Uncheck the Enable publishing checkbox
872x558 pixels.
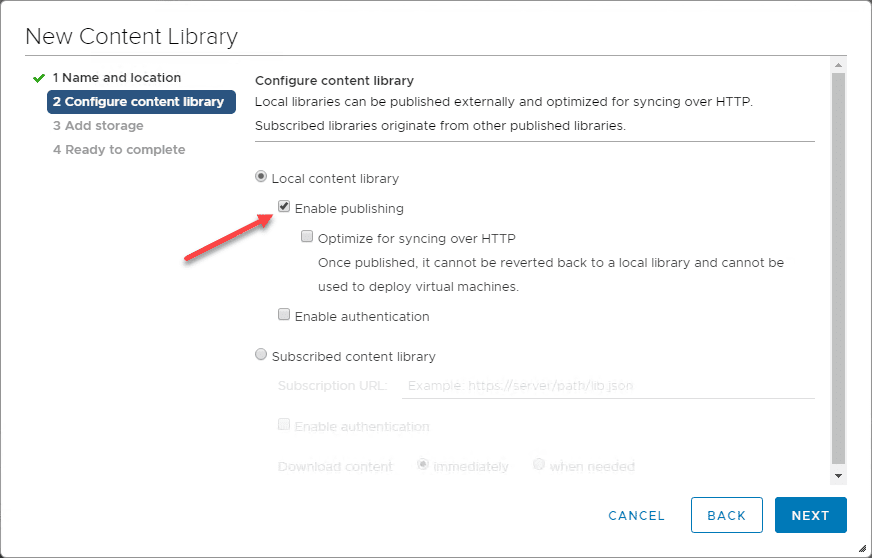point(285,208)
